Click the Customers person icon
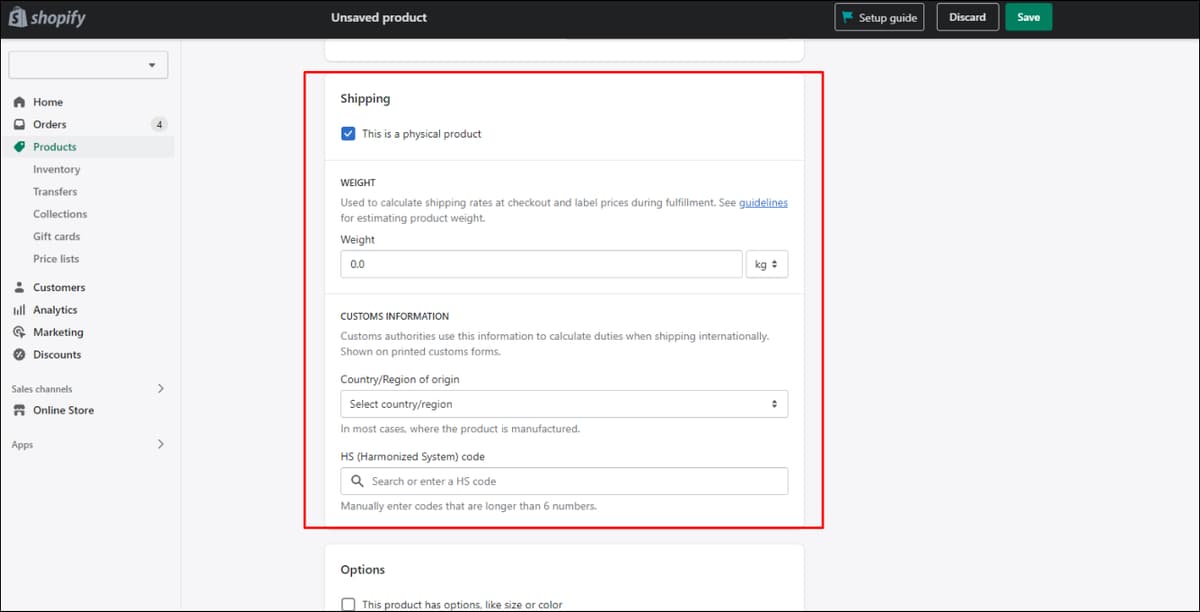Image resolution: width=1200 pixels, height=612 pixels. [19, 287]
